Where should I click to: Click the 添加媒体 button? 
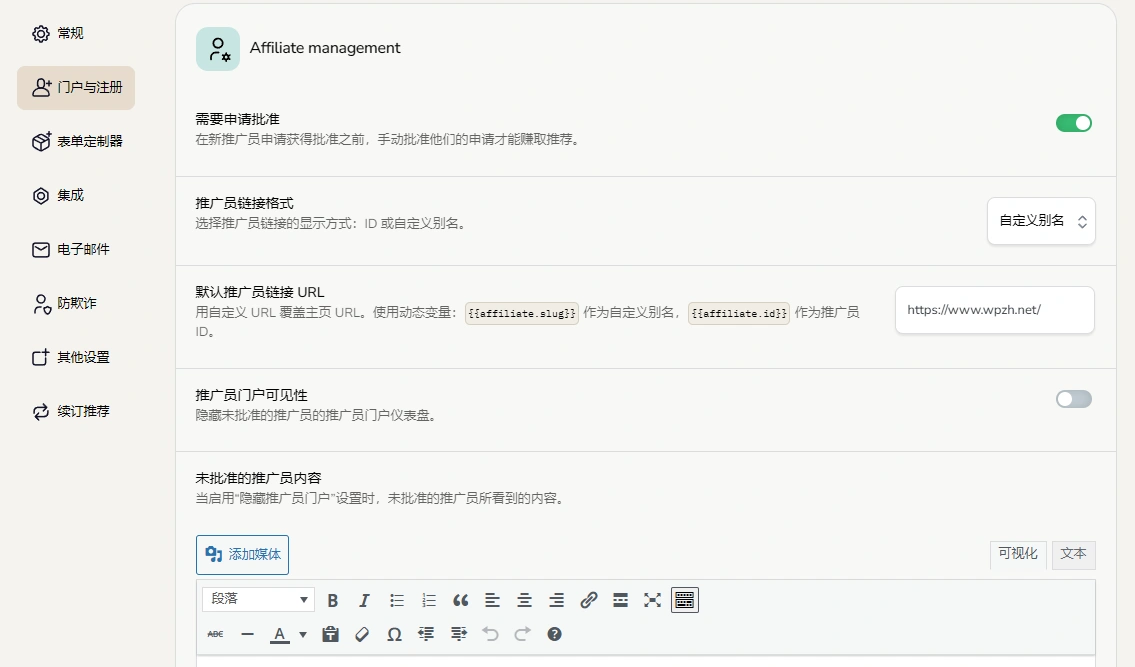click(242, 553)
